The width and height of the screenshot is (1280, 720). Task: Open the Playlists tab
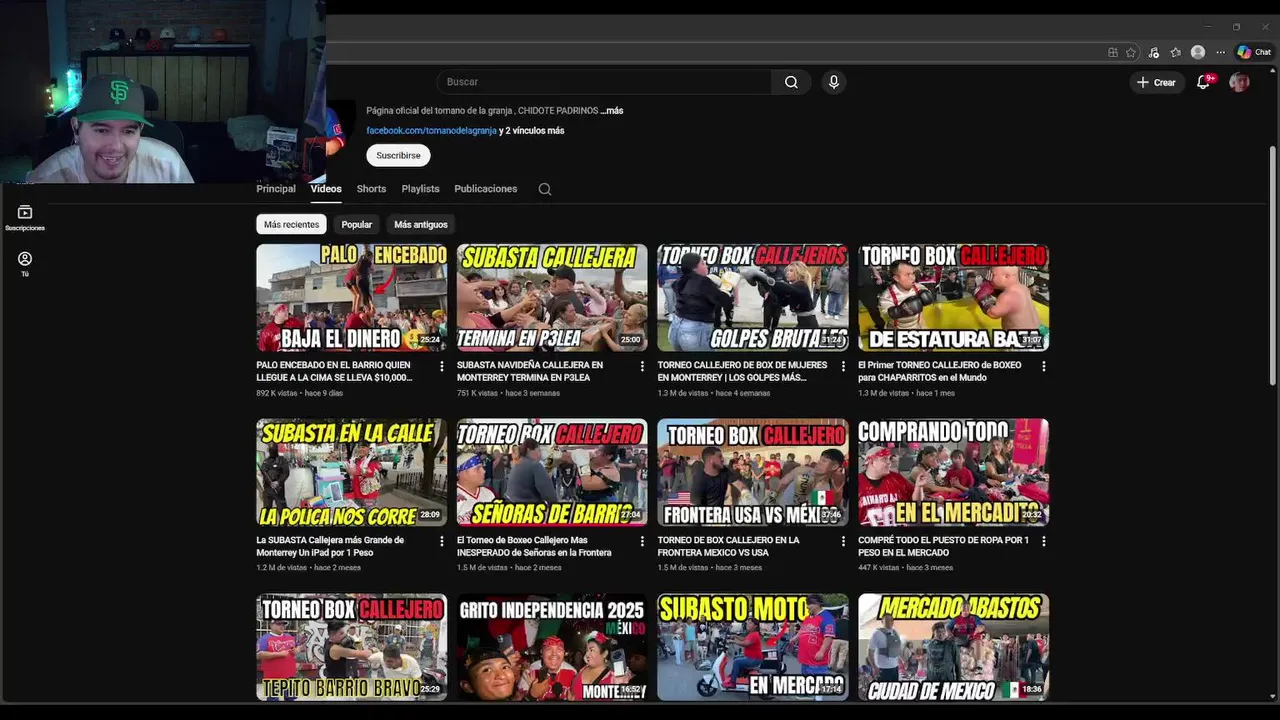pyautogui.click(x=420, y=189)
